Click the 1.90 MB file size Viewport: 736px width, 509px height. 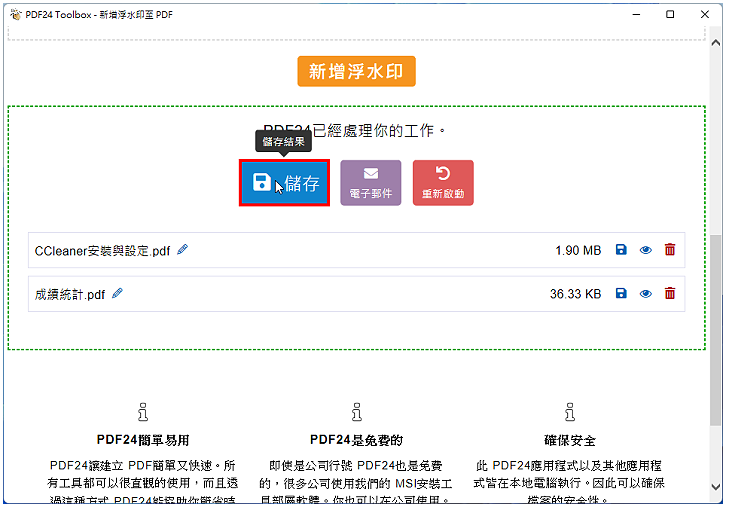click(x=578, y=250)
